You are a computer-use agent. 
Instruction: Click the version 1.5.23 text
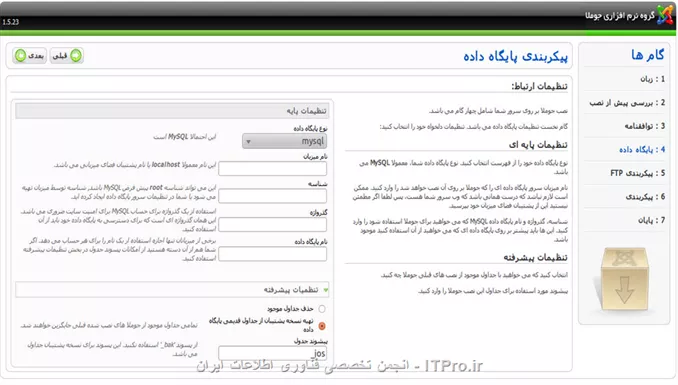(x=11, y=22)
